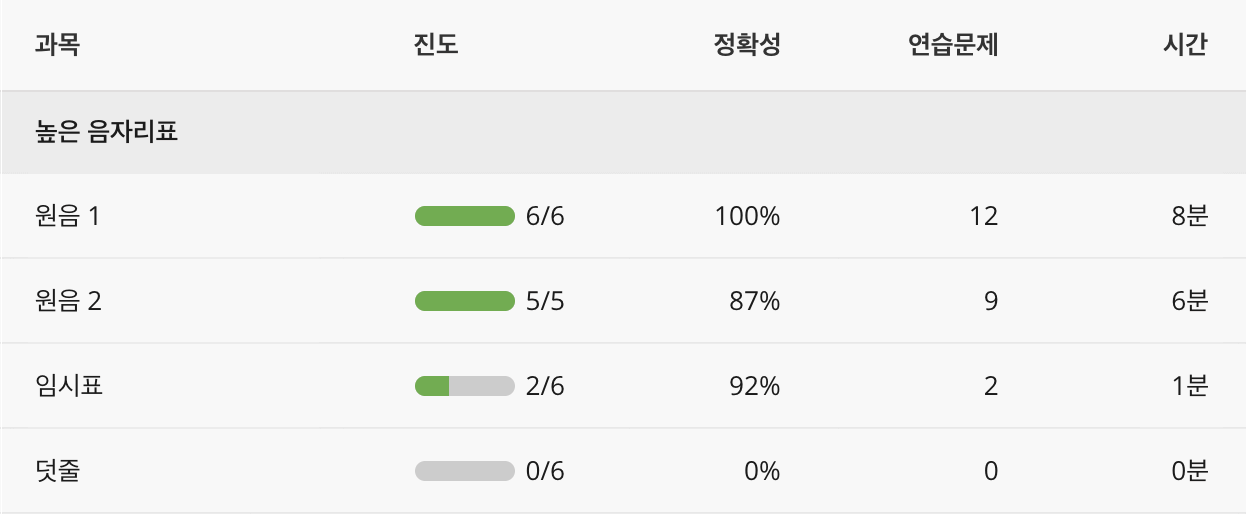Screen dimensions: 1246x514
Task: Click the 2/6 progress count
Action: click(x=545, y=386)
